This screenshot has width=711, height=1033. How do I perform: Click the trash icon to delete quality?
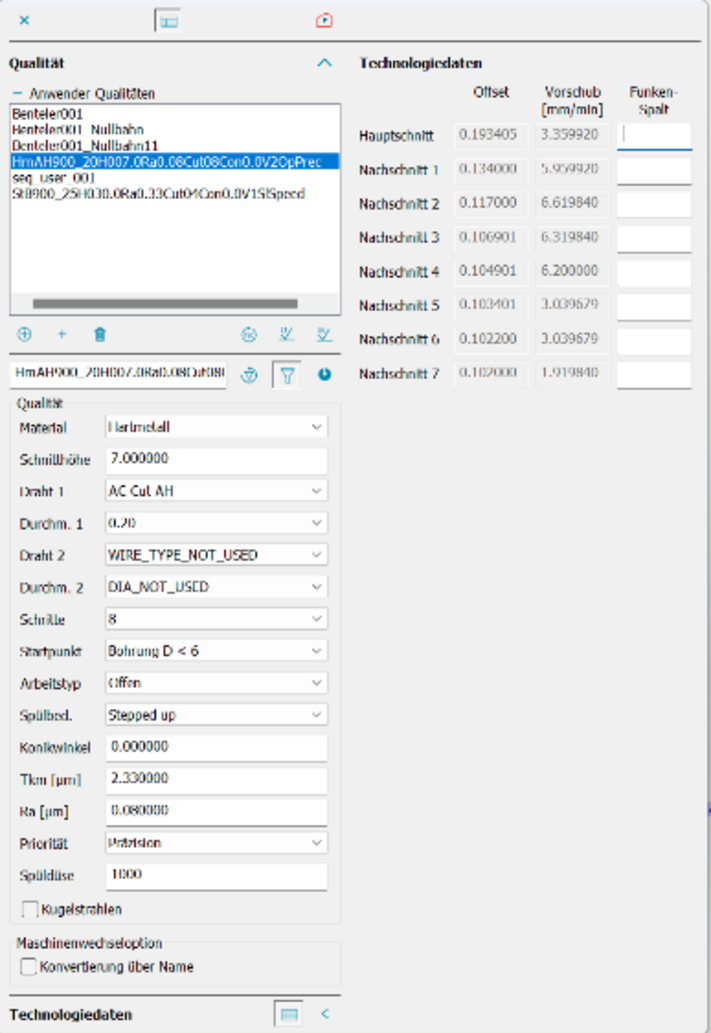tap(100, 335)
